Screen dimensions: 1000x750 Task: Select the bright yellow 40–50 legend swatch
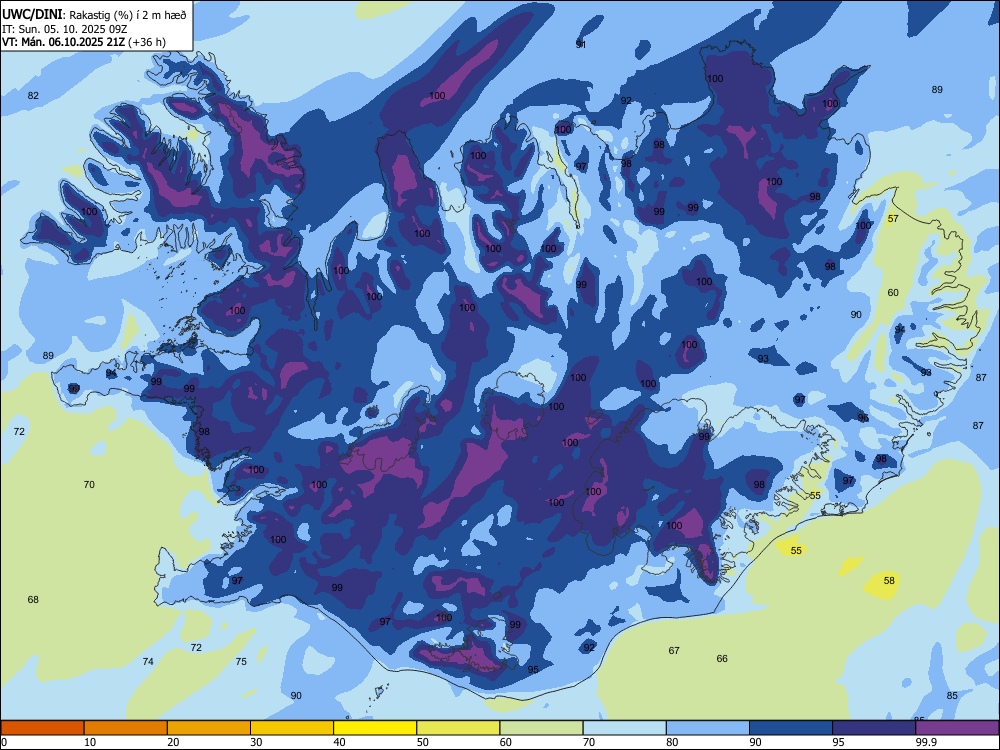(x=375, y=728)
